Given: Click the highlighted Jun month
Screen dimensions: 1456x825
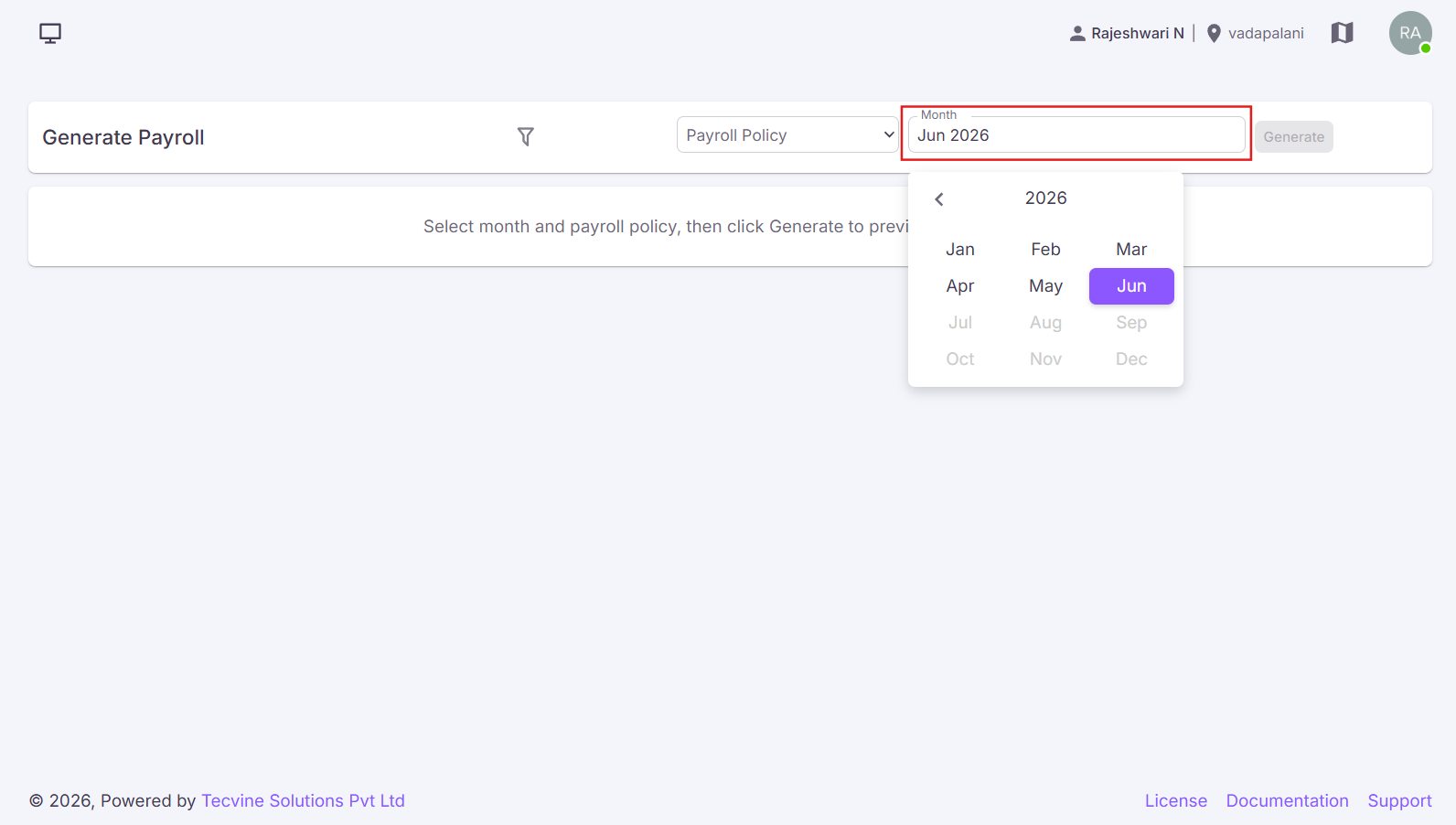Looking at the screenshot, I should (x=1131, y=286).
